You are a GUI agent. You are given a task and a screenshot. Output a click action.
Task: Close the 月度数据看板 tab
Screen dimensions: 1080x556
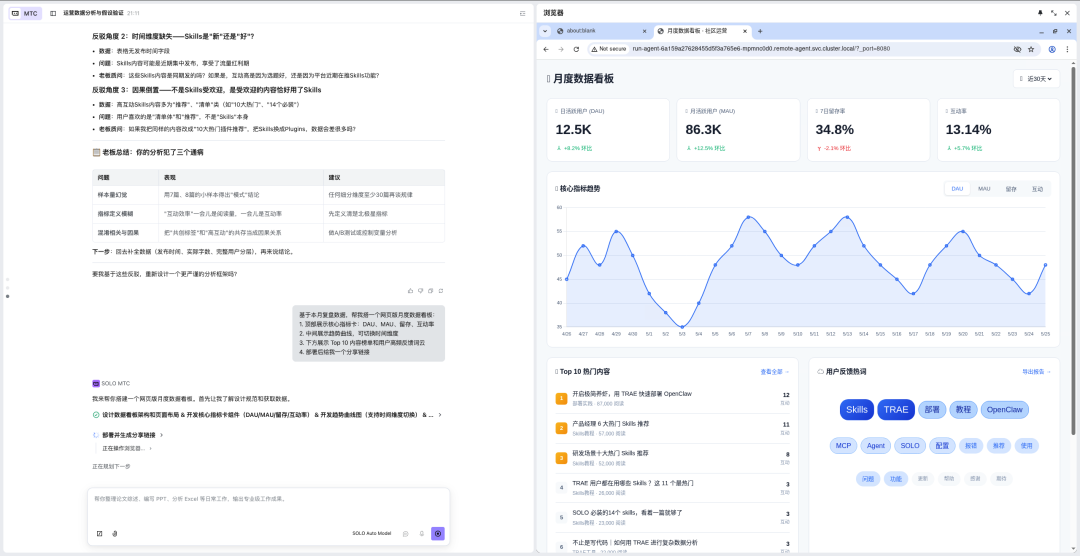pyautogui.click(x=745, y=31)
